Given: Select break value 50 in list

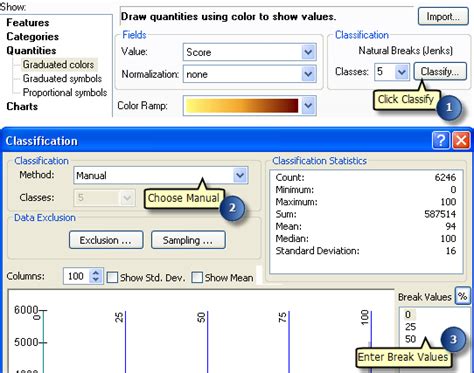Looking at the screenshot, I should (x=410, y=339).
